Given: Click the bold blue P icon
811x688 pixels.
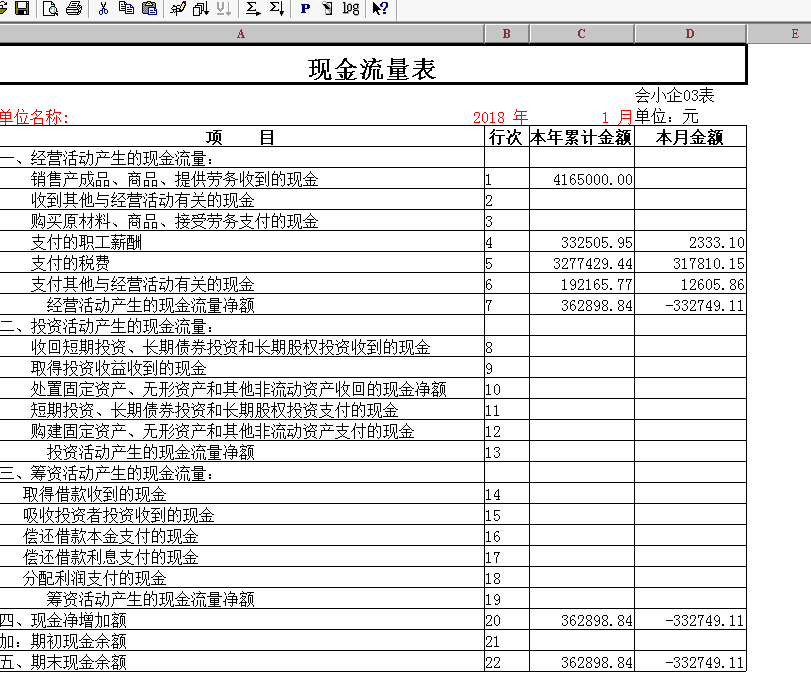Looking at the screenshot, I should [x=305, y=8].
